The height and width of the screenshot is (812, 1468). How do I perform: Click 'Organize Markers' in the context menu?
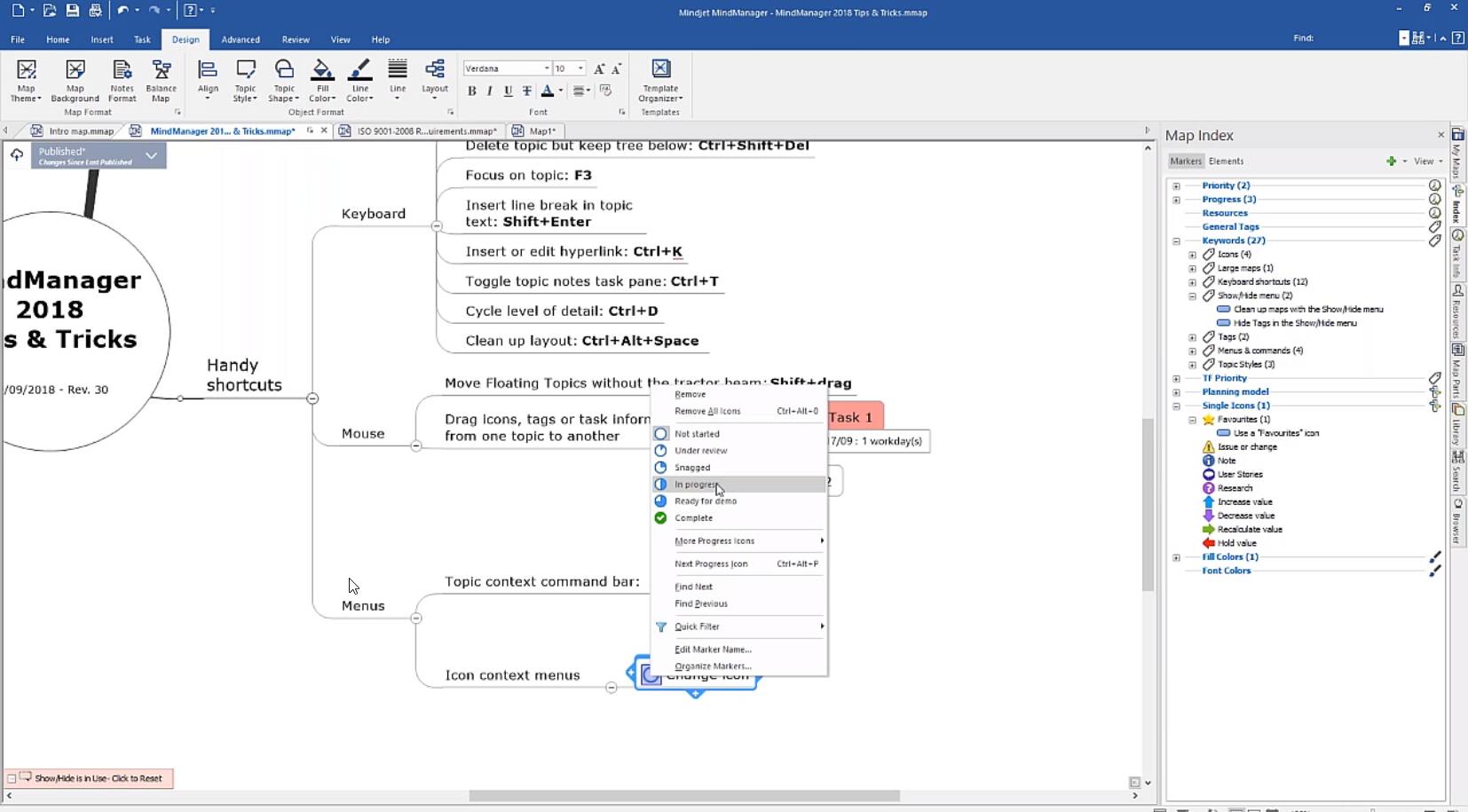tap(713, 666)
